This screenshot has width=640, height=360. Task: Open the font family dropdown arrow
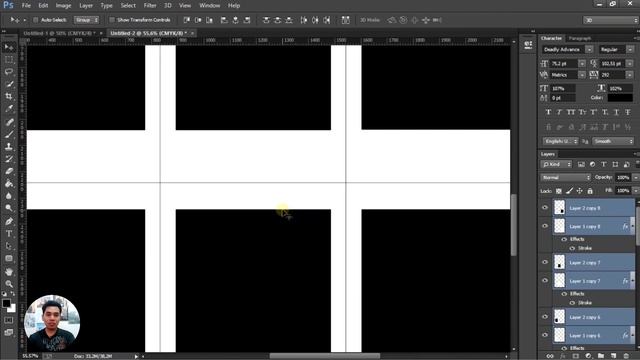pyautogui.click(x=589, y=49)
